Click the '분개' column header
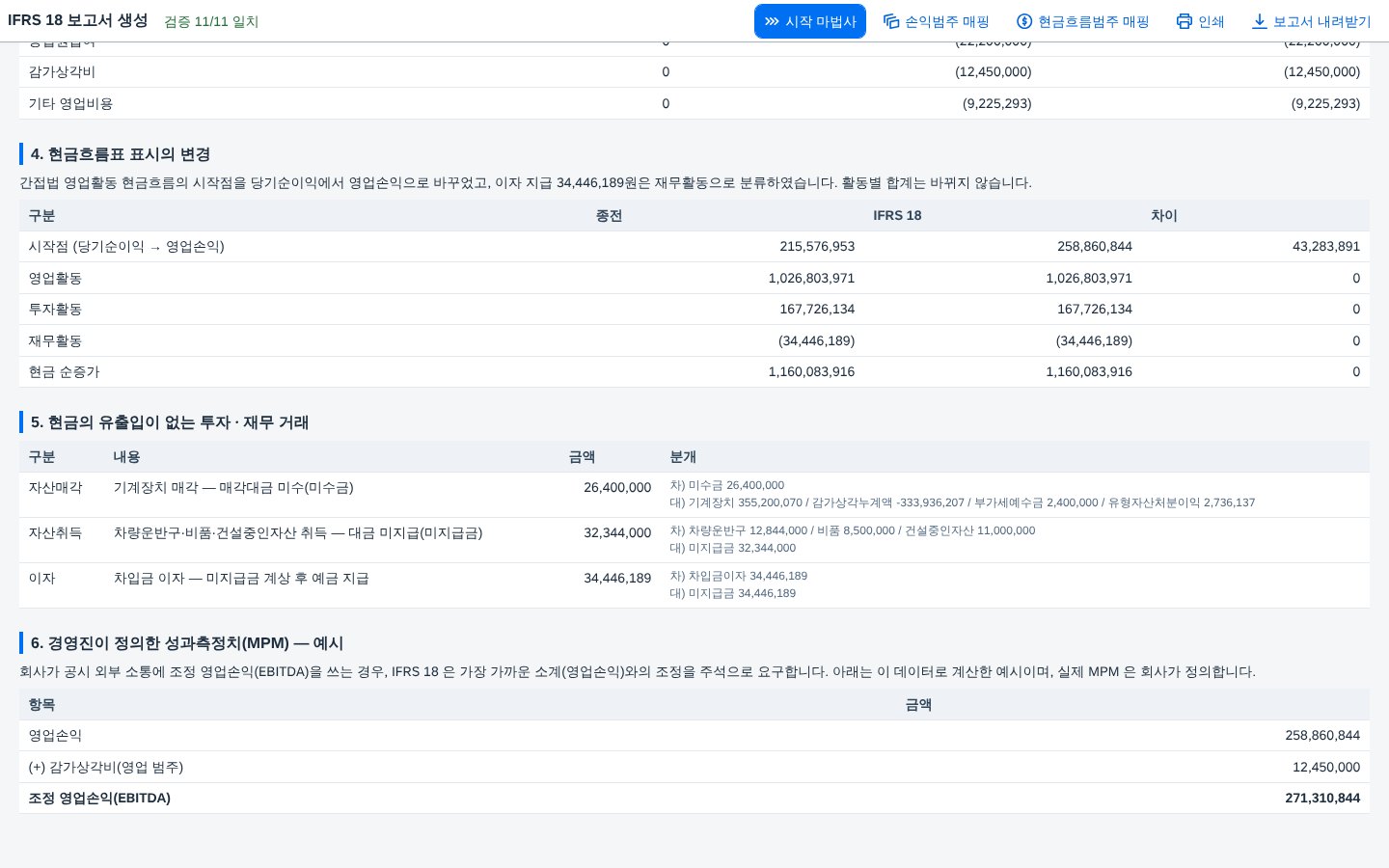 coord(683,457)
